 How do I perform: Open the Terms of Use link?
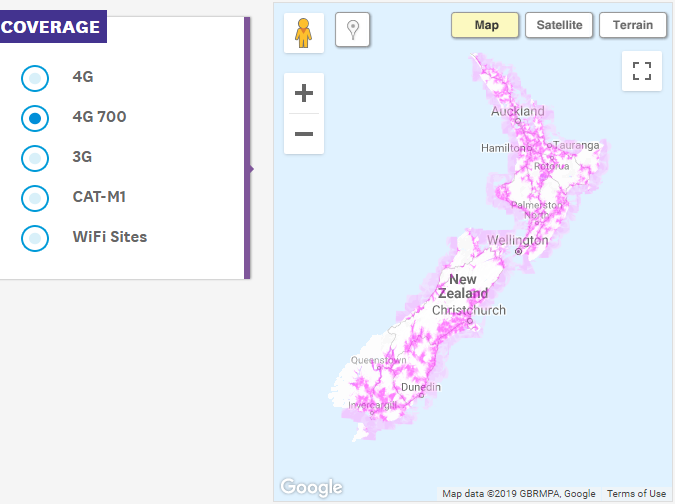636,493
